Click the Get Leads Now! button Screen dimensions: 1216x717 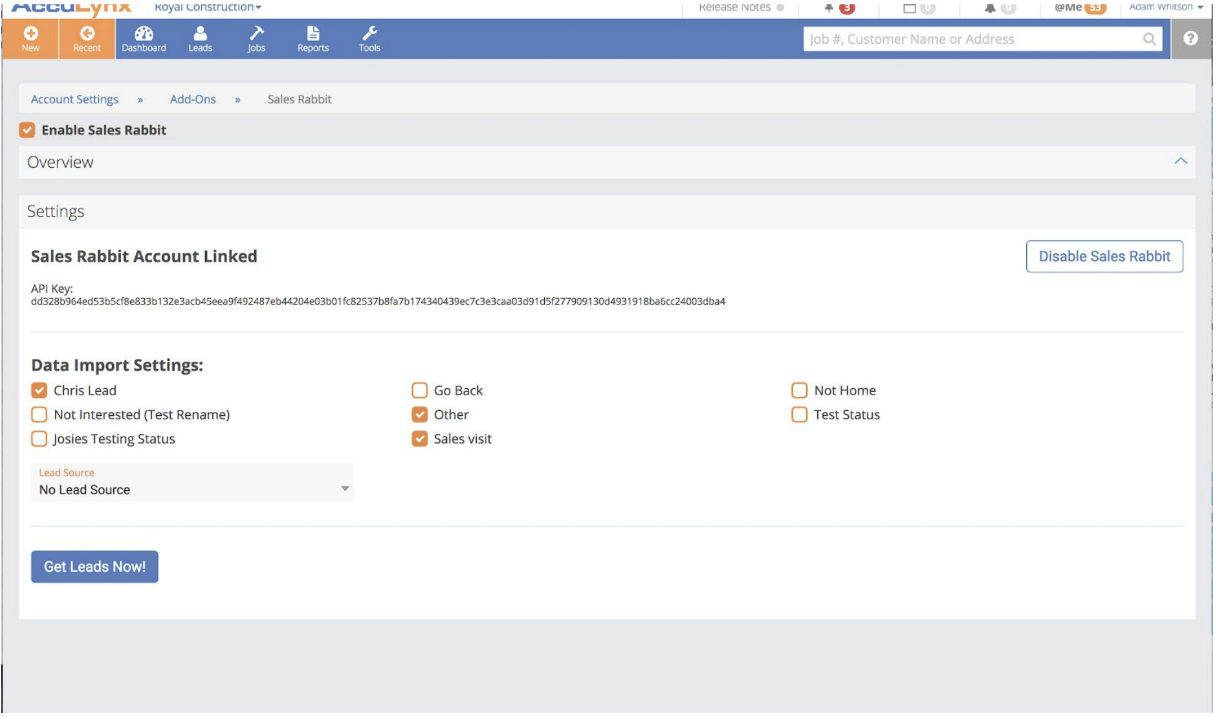pyautogui.click(x=95, y=566)
